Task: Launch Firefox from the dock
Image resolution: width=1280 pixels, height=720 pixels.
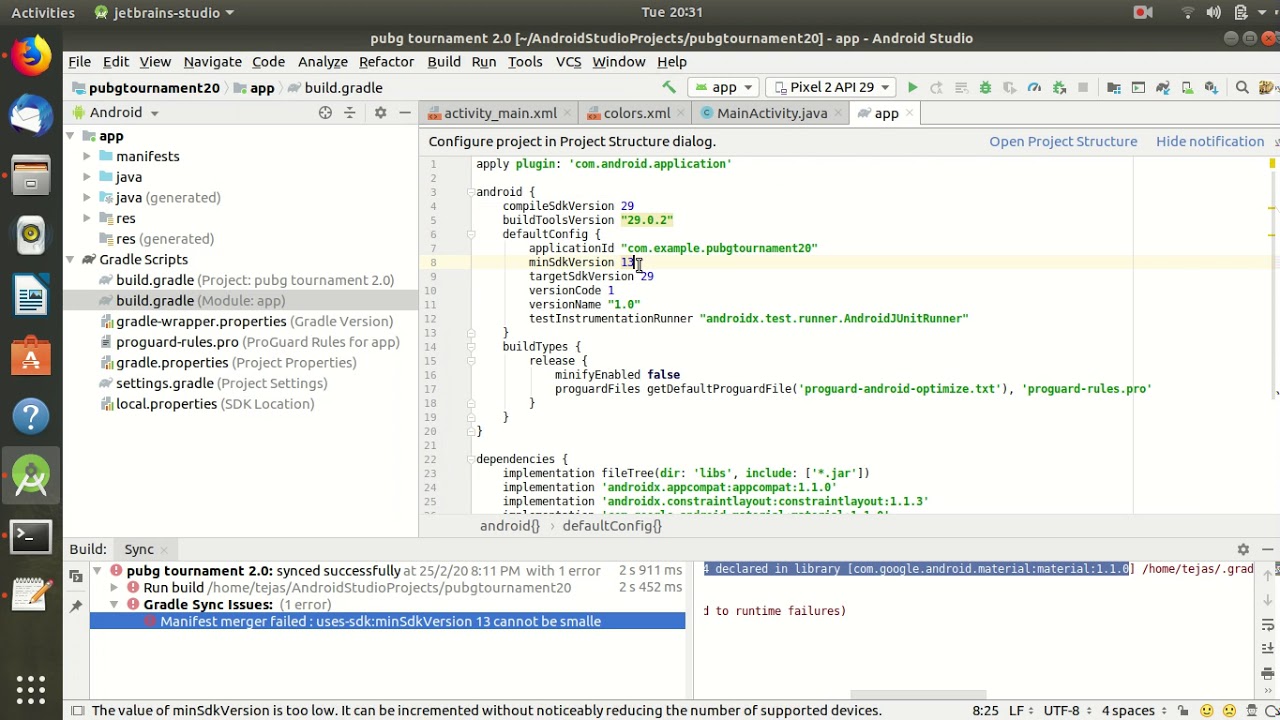Action: 31,55
